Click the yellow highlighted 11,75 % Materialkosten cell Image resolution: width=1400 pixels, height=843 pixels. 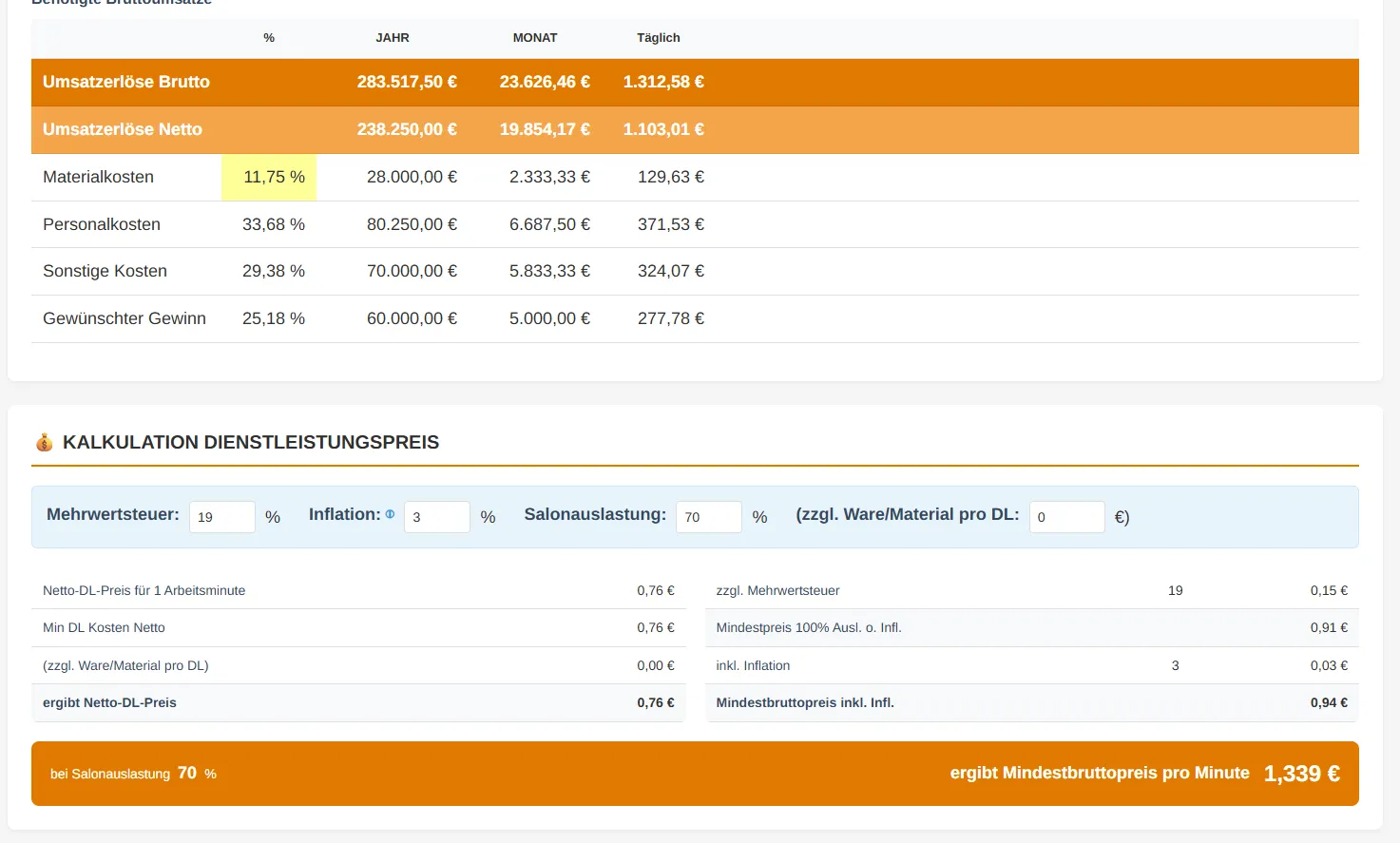270,178
